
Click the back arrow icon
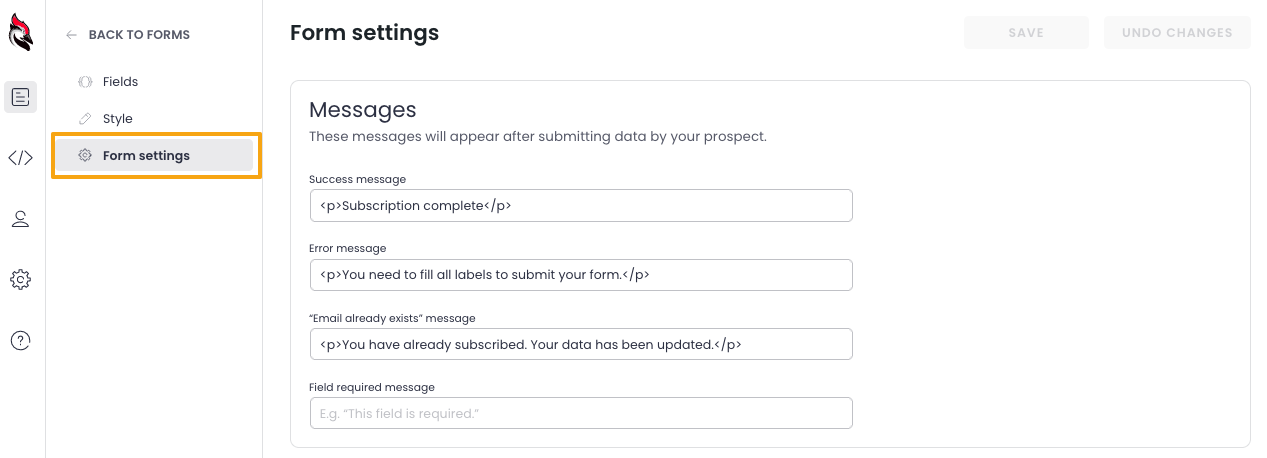(71, 35)
